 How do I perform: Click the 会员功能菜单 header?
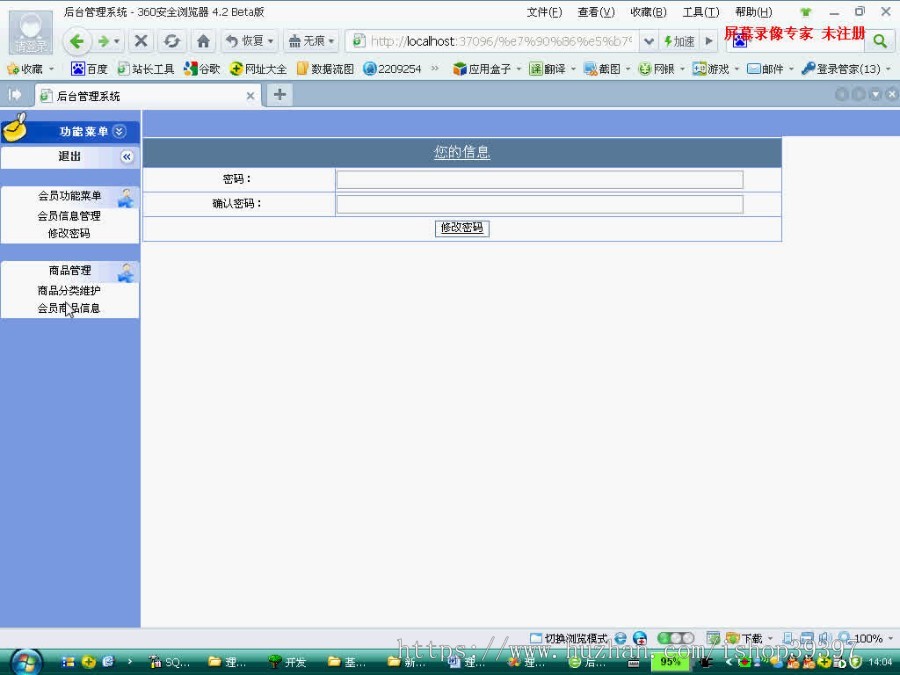point(69,196)
